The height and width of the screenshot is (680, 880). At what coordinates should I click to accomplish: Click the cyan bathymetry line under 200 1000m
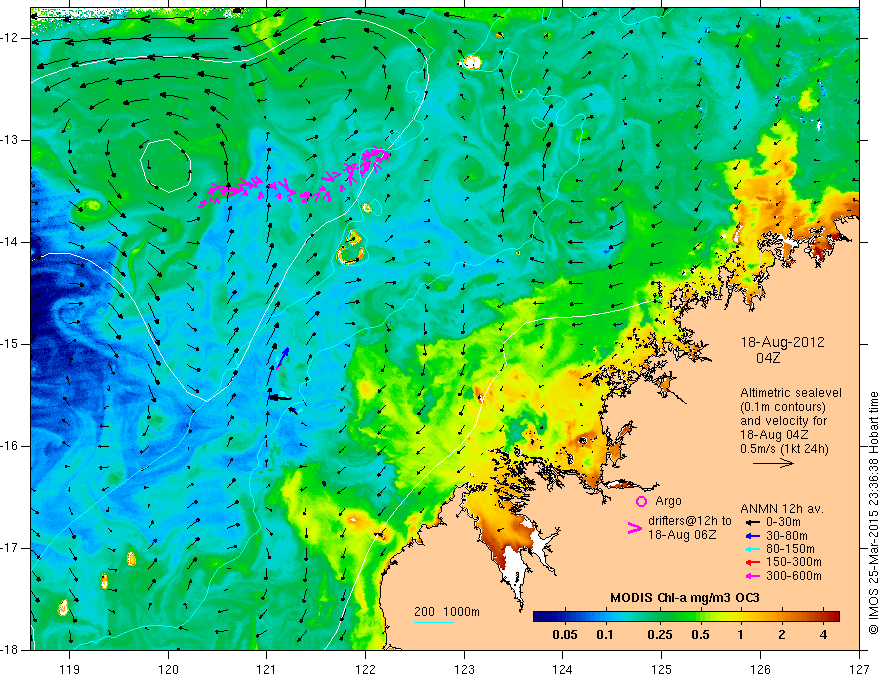pos(434,622)
